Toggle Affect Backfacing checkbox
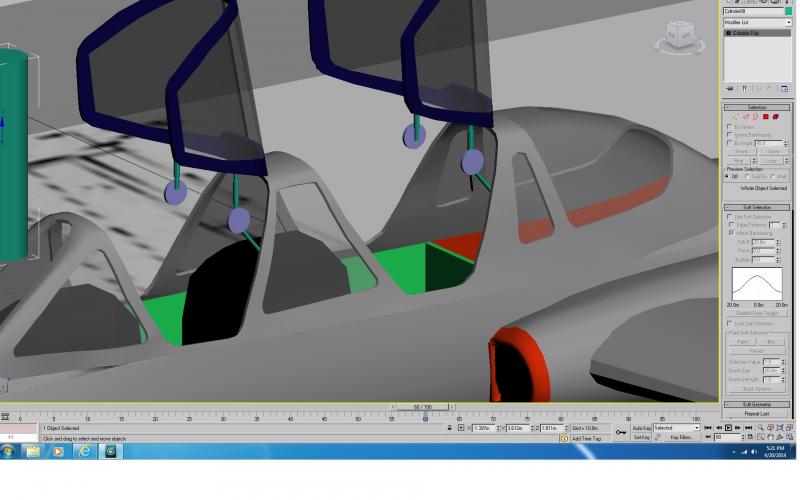The width and height of the screenshot is (800, 500). tap(732, 233)
